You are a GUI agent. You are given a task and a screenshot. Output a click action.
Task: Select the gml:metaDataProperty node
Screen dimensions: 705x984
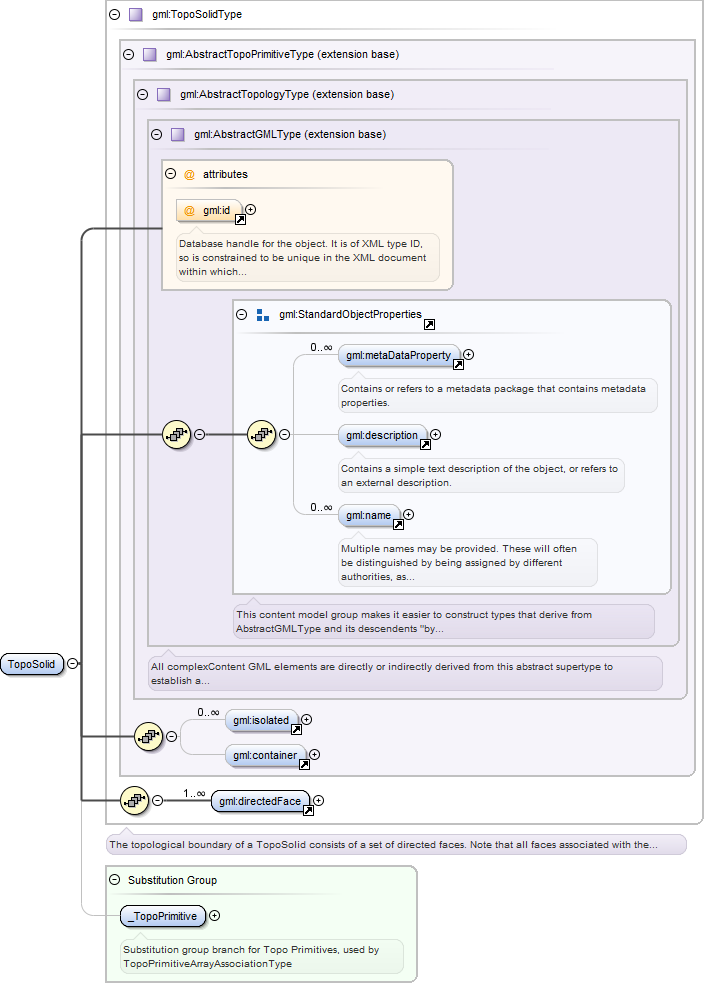(x=399, y=356)
